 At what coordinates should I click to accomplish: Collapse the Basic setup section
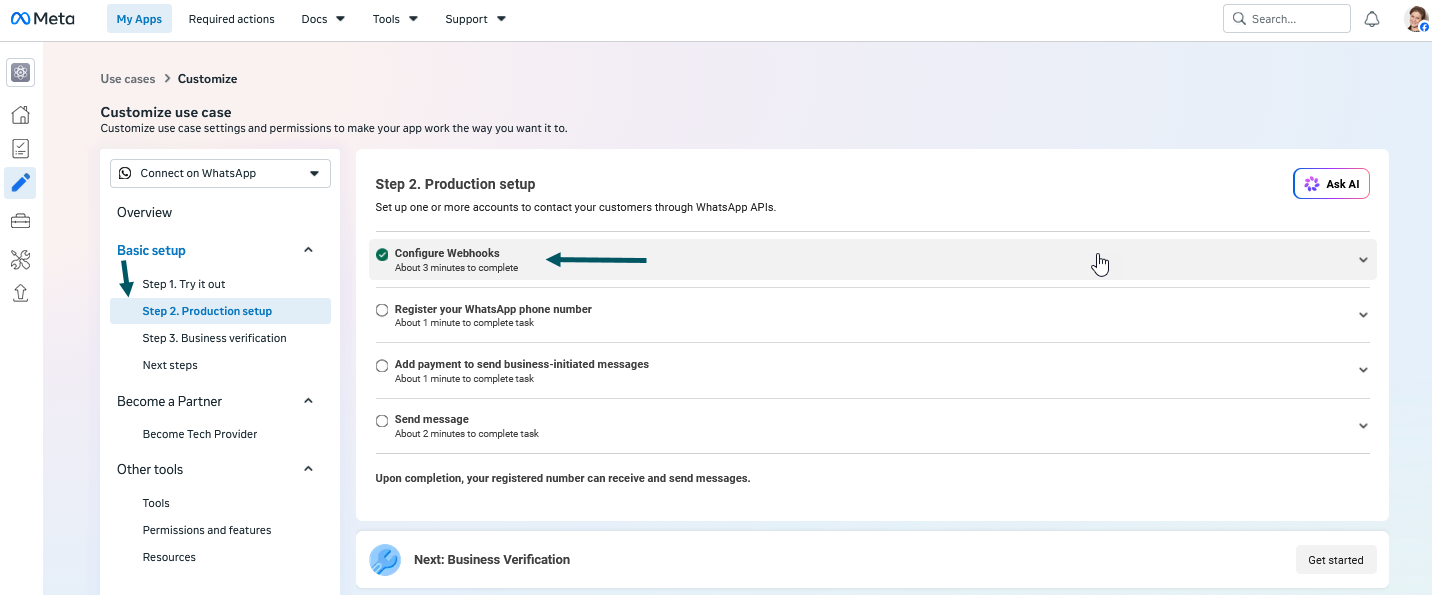click(x=308, y=250)
